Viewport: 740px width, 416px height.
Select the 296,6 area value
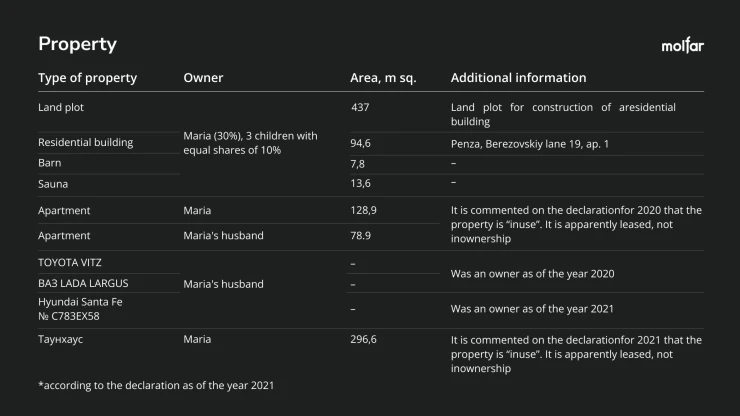[363, 340]
